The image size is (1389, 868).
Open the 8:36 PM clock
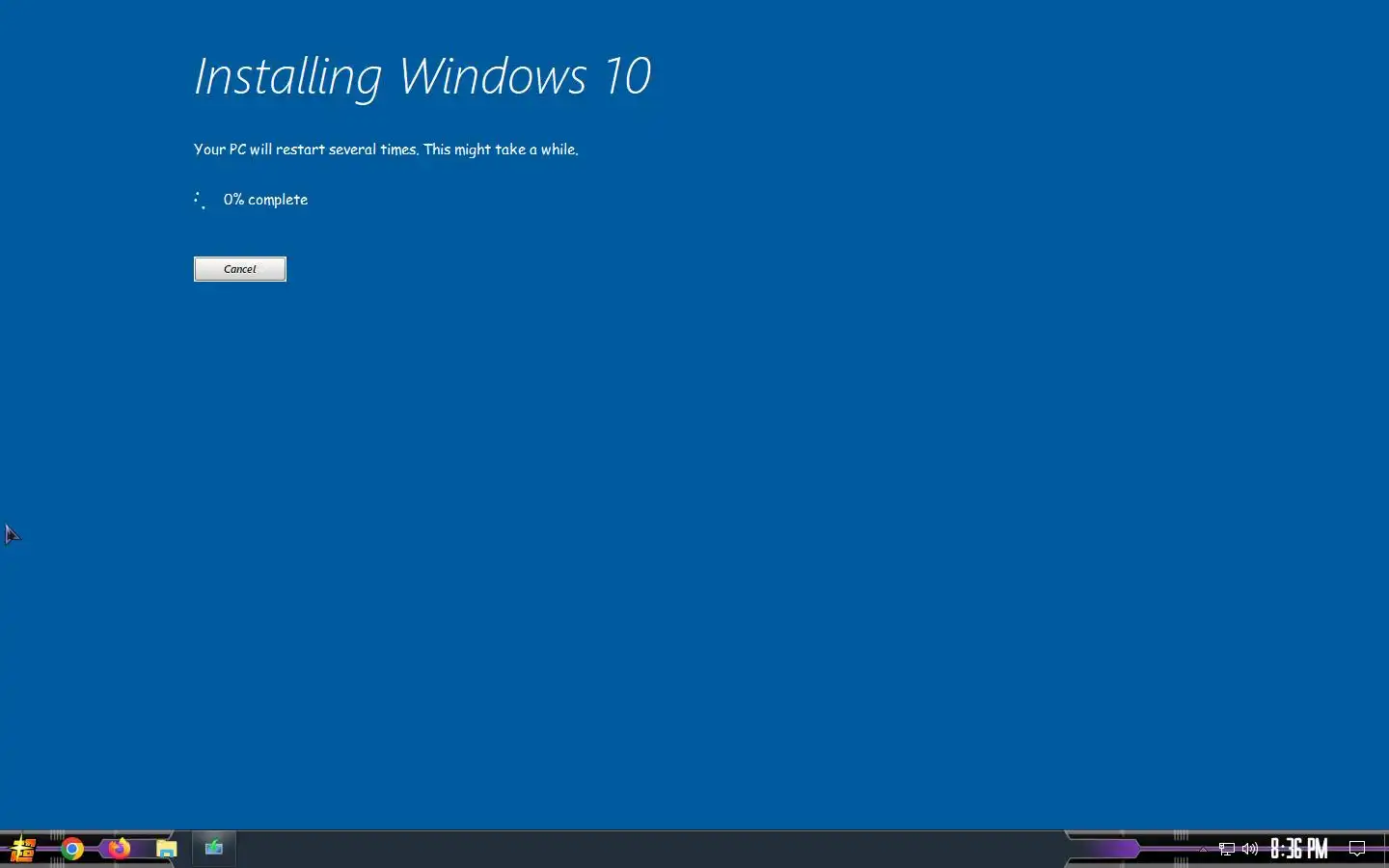pyautogui.click(x=1299, y=849)
